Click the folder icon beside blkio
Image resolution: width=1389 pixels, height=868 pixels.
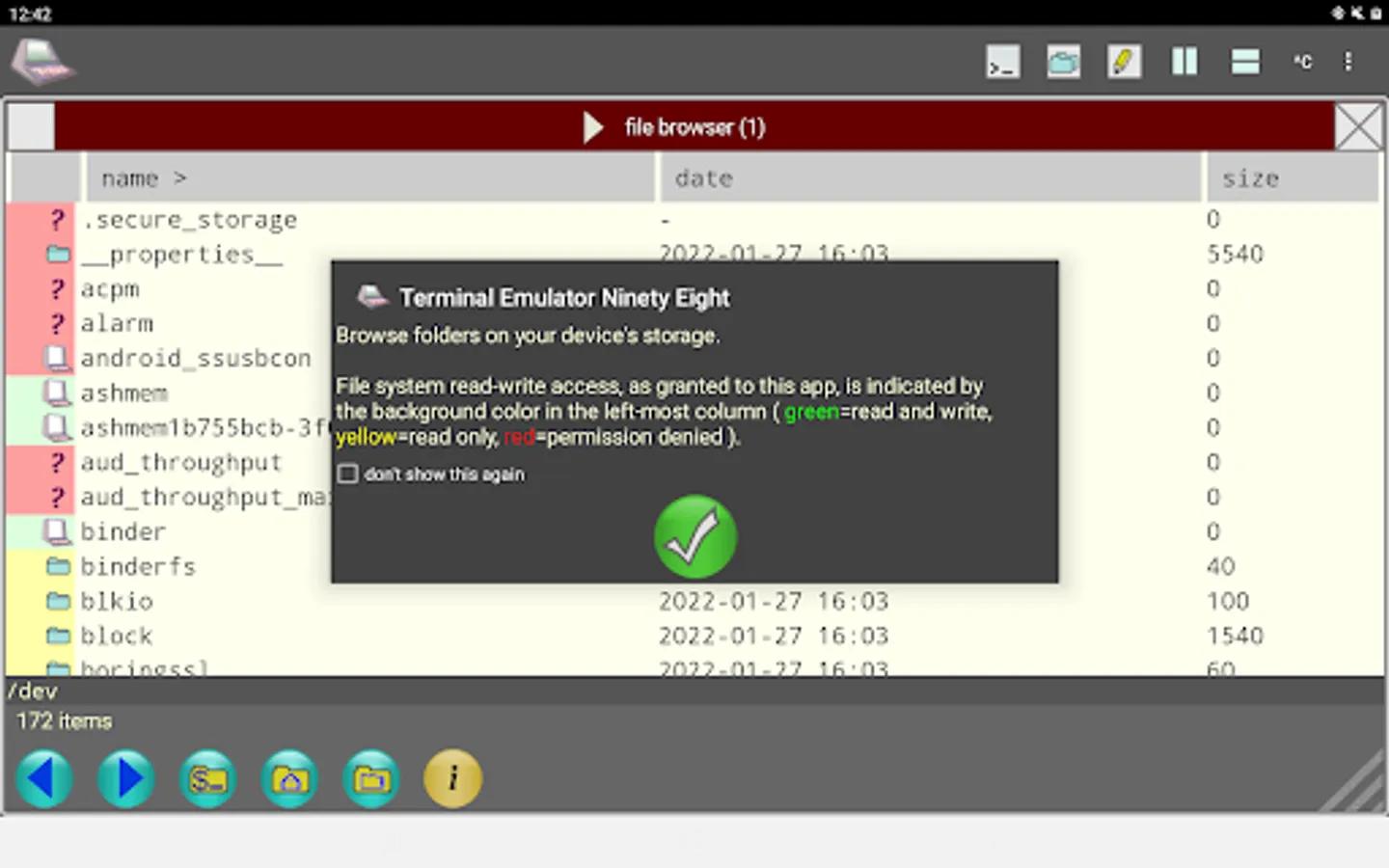point(58,601)
